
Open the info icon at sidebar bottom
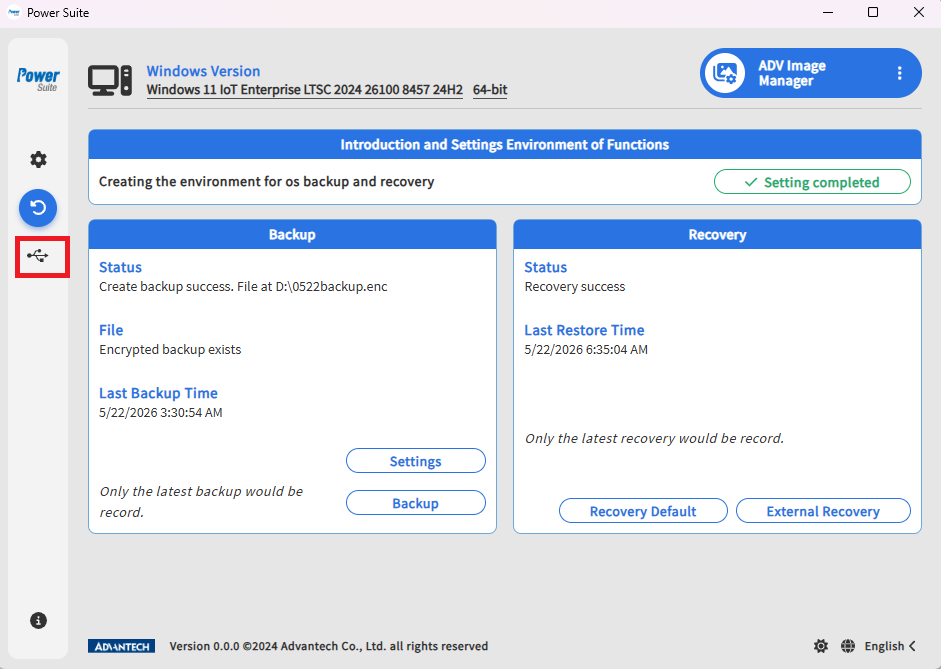tap(38, 620)
